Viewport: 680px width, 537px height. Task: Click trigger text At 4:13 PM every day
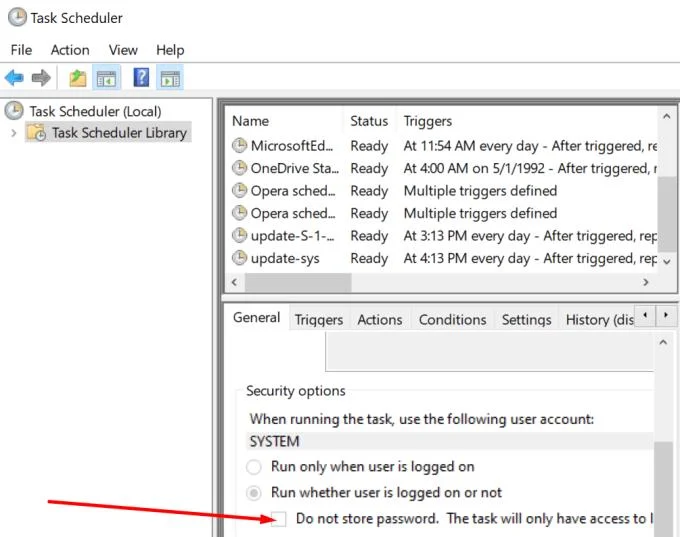point(467,259)
